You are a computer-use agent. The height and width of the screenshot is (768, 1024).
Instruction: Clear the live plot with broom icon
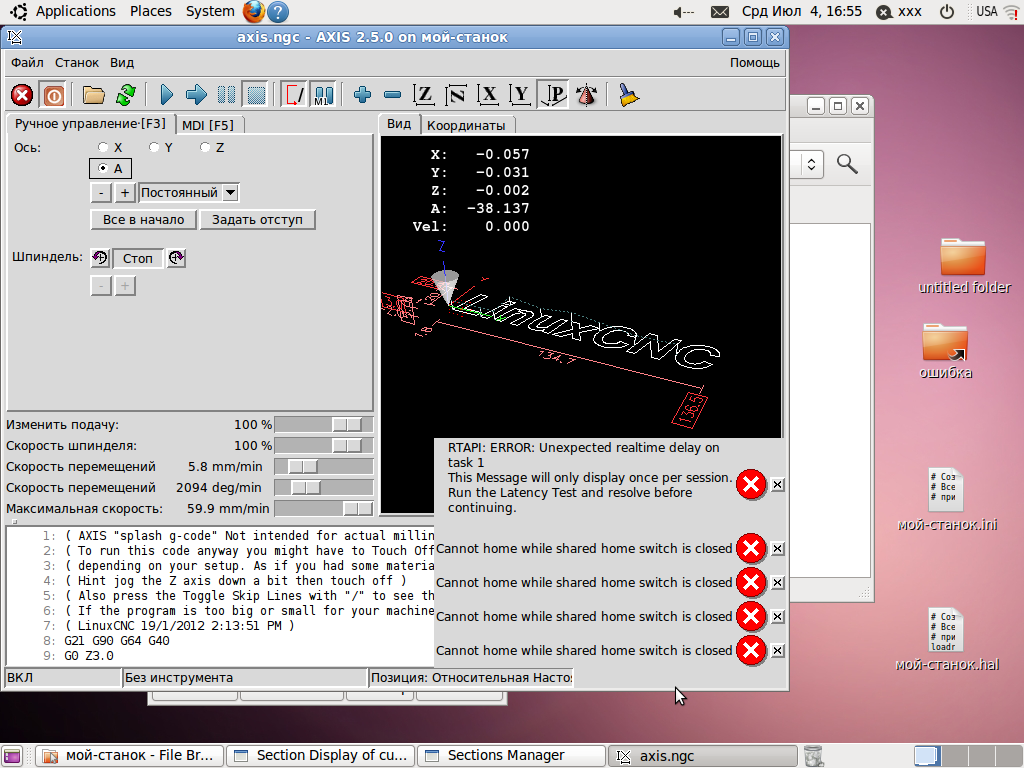tap(628, 95)
